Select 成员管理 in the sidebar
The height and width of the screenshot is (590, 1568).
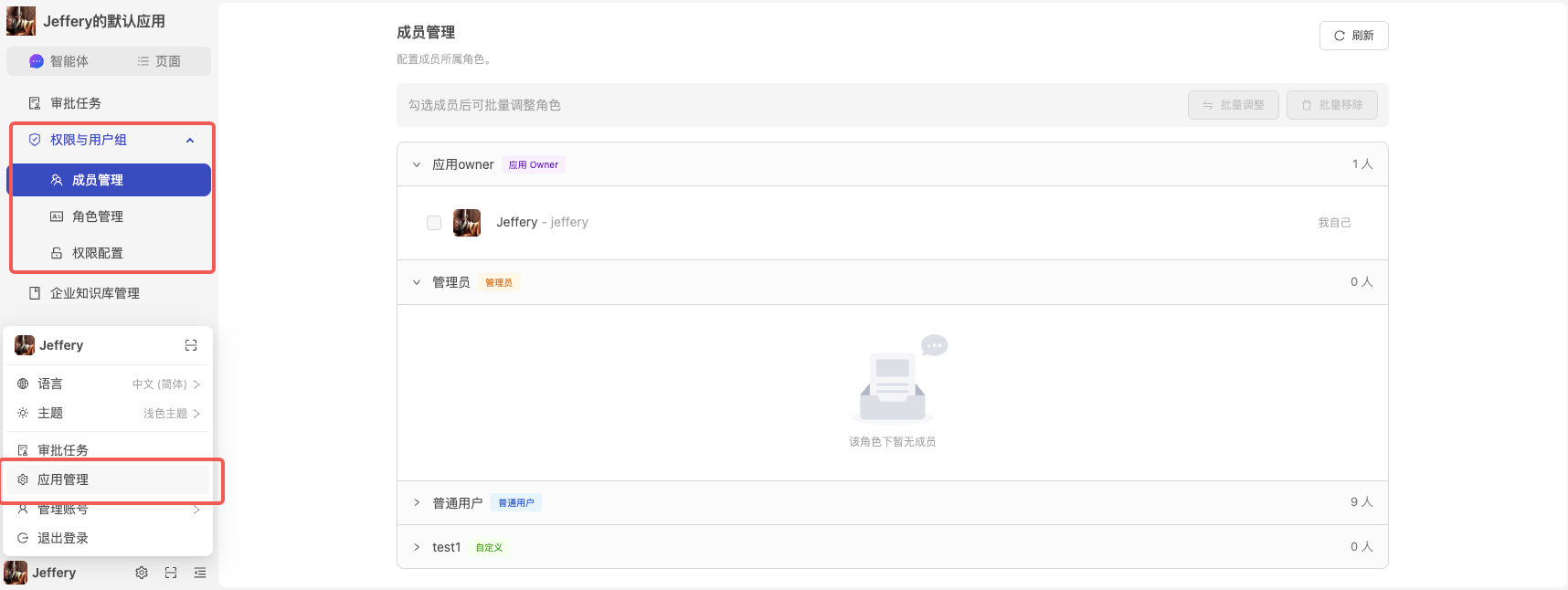click(x=109, y=180)
